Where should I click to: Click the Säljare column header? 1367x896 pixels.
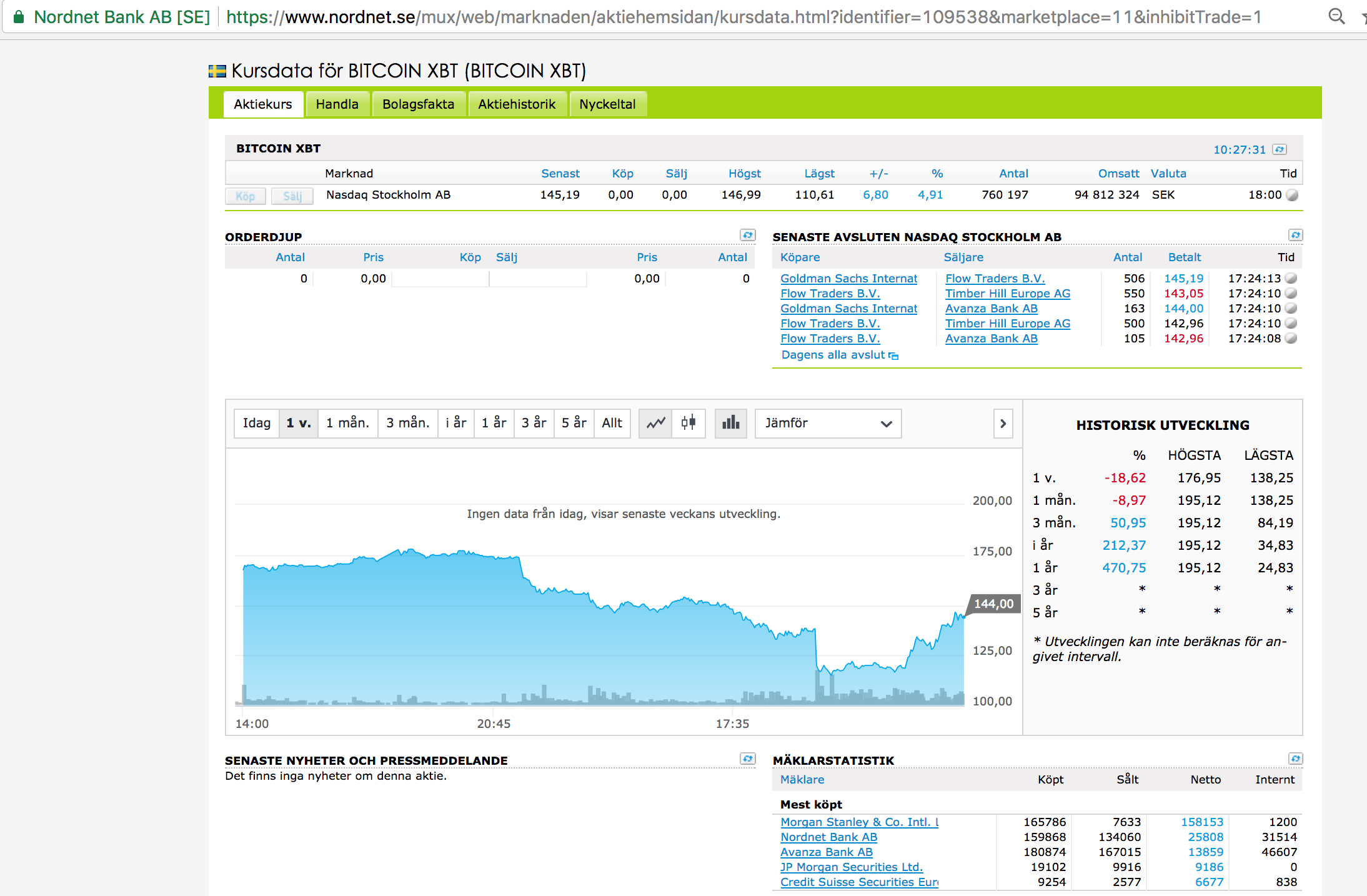click(963, 257)
